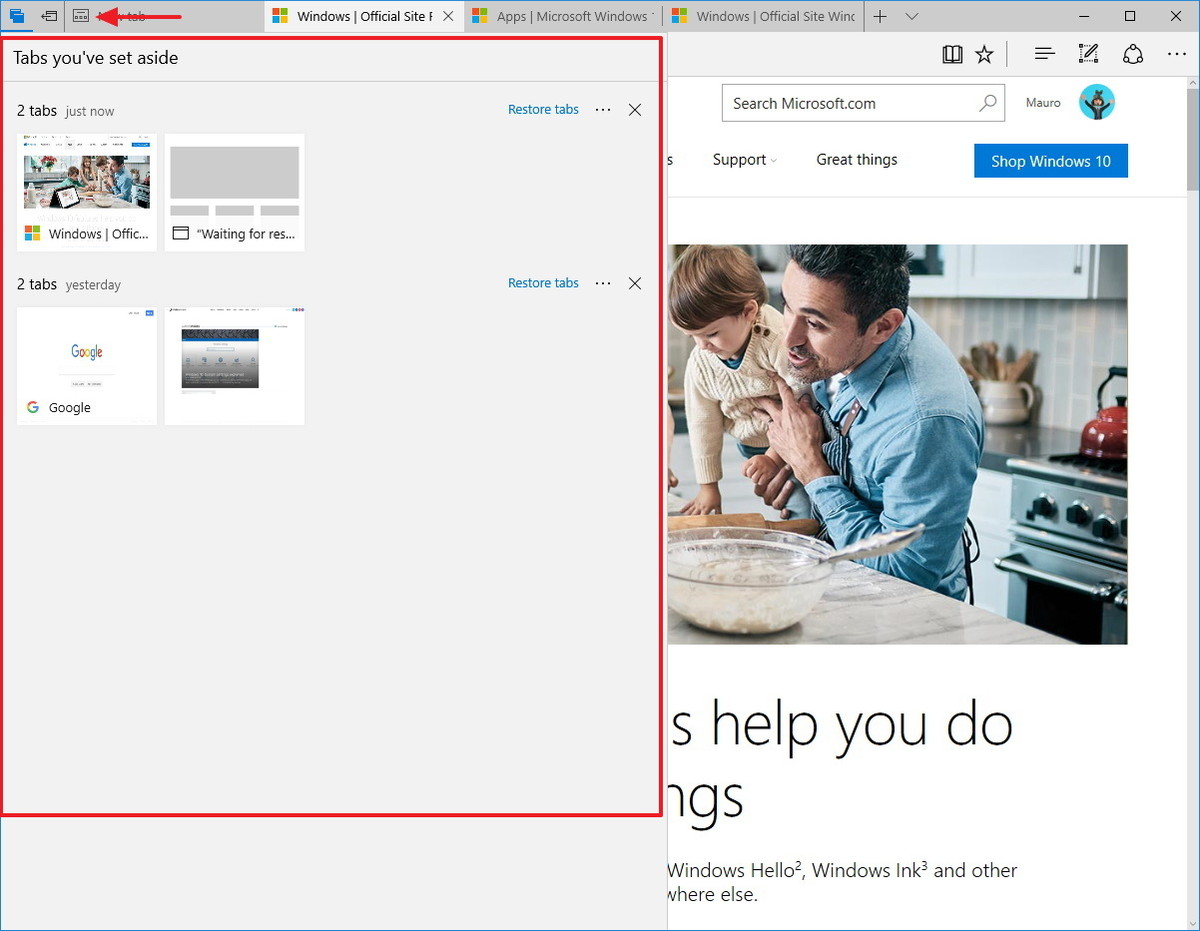Search Microsoft.com using the magnifier icon

pyautogui.click(x=988, y=102)
